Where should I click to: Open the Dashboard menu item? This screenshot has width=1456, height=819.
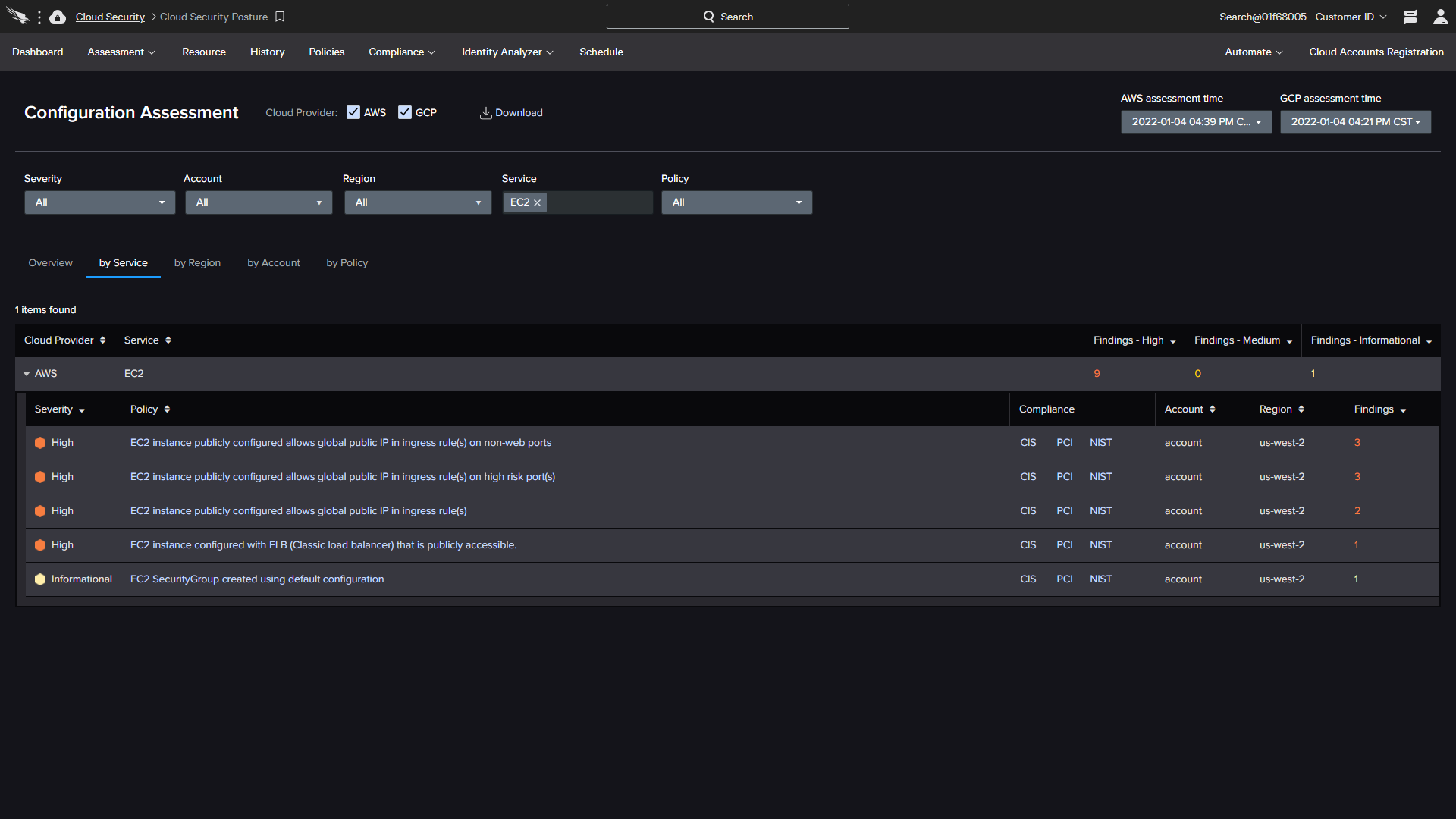point(38,52)
